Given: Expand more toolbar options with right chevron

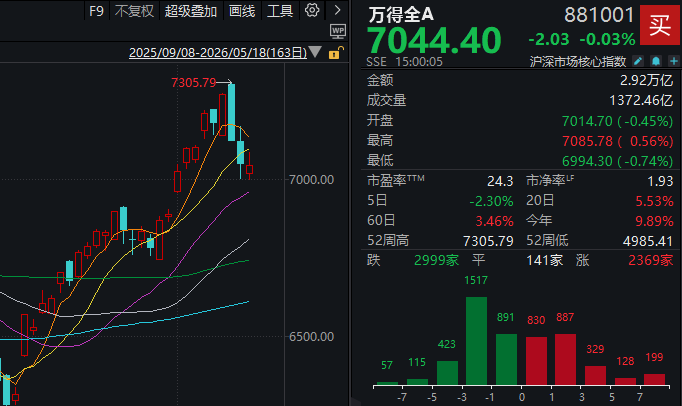Looking at the screenshot, I should (337, 10).
